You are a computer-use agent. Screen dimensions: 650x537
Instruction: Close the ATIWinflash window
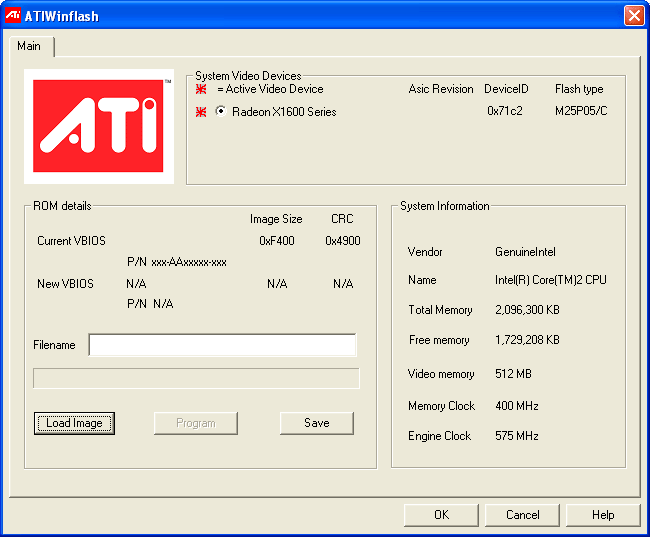pyautogui.click(x=634, y=16)
